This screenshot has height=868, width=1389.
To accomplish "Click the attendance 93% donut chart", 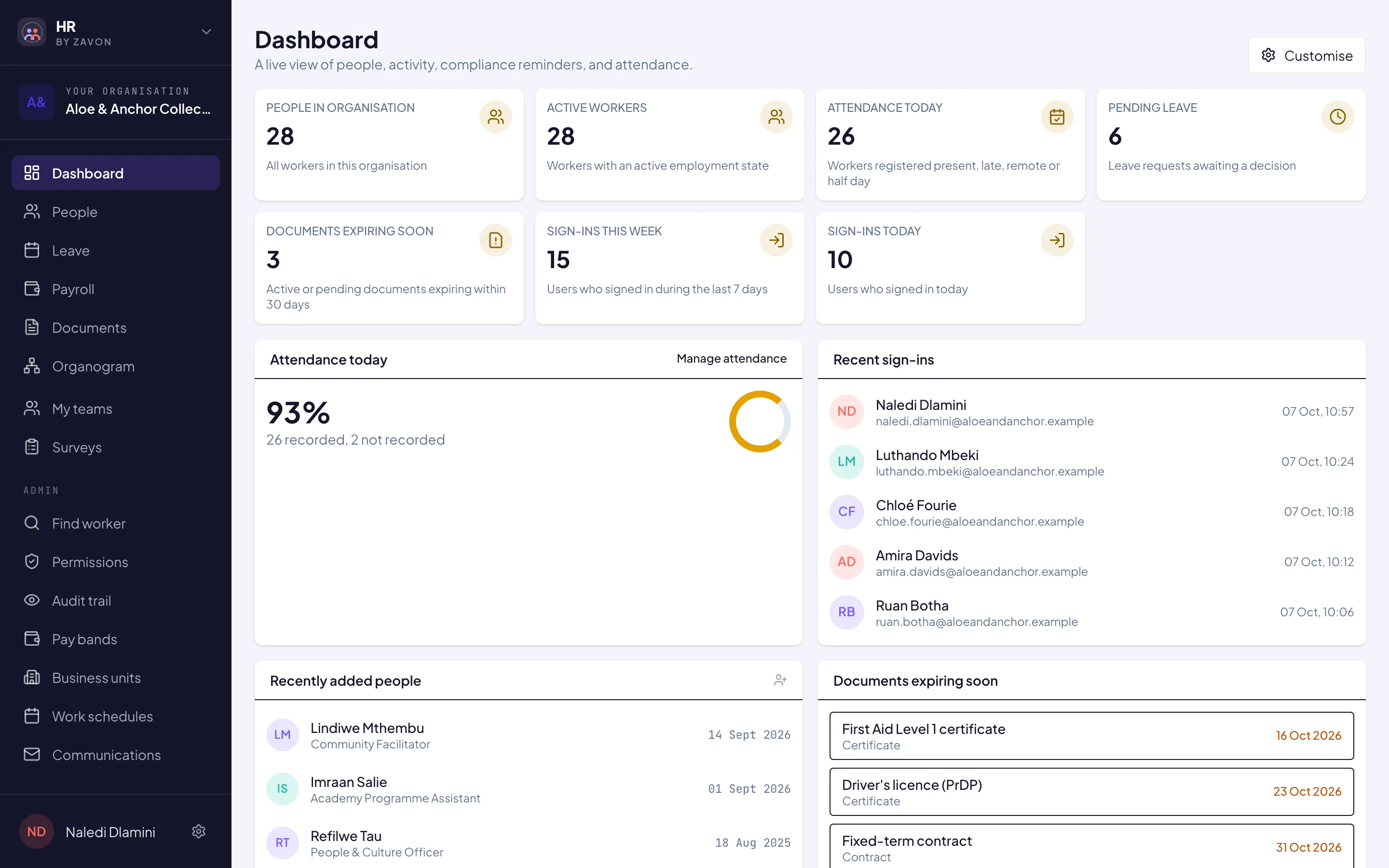I will coord(759,421).
